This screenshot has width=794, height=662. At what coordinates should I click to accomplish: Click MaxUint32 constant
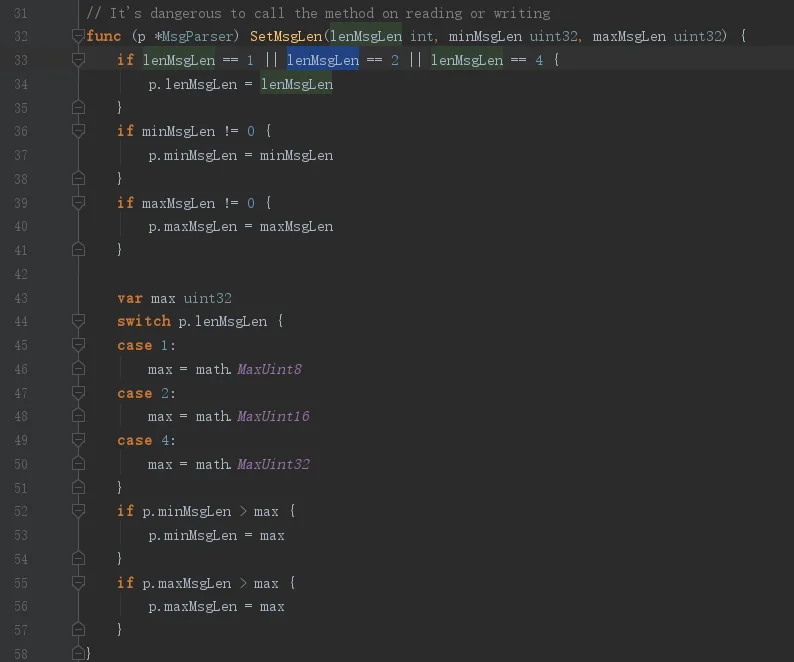(273, 464)
